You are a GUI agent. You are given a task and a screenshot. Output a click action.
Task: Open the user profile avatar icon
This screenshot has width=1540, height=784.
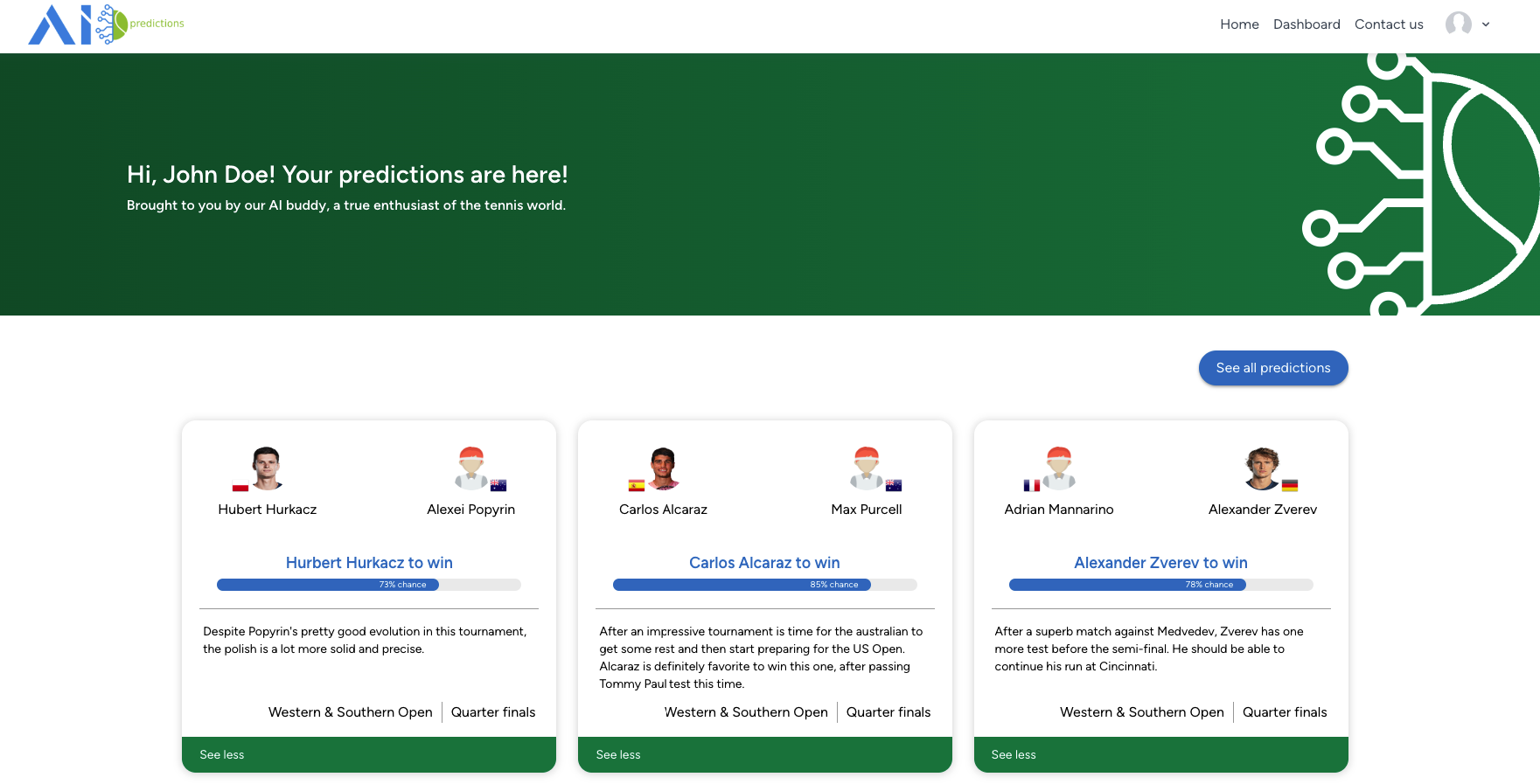1457,24
